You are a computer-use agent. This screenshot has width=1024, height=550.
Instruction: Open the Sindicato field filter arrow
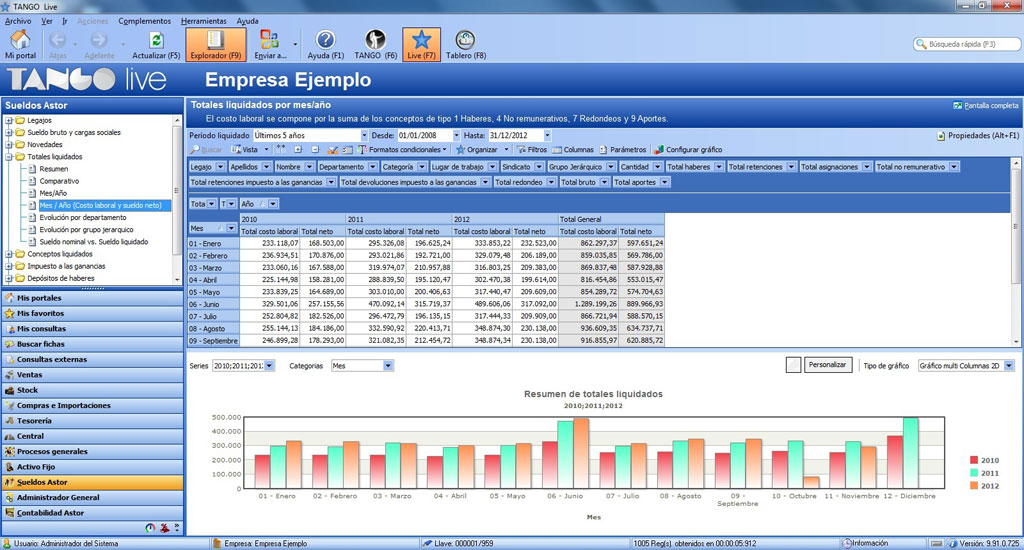539,167
